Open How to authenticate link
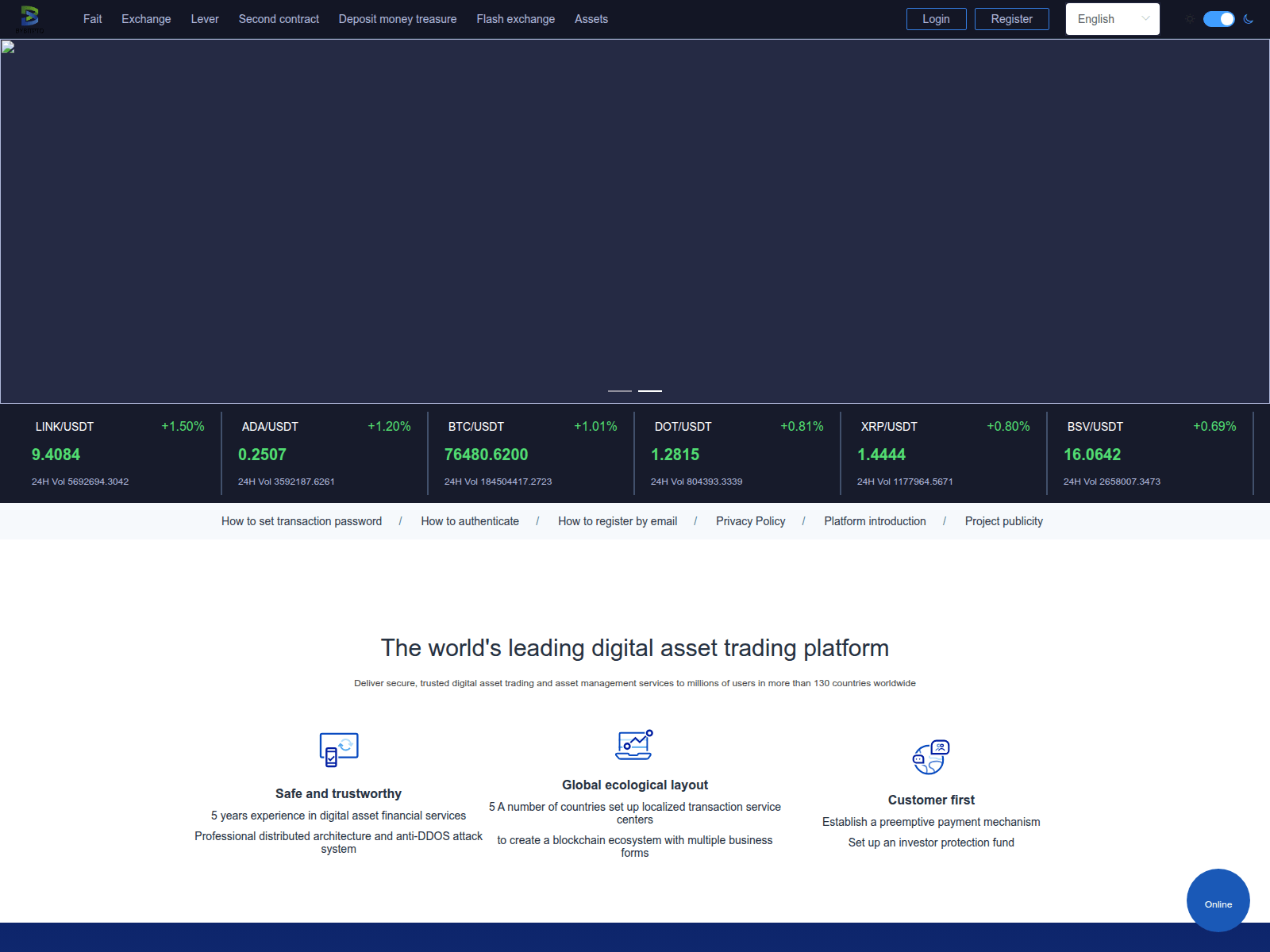The height and width of the screenshot is (952, 1270). point(470,521)
